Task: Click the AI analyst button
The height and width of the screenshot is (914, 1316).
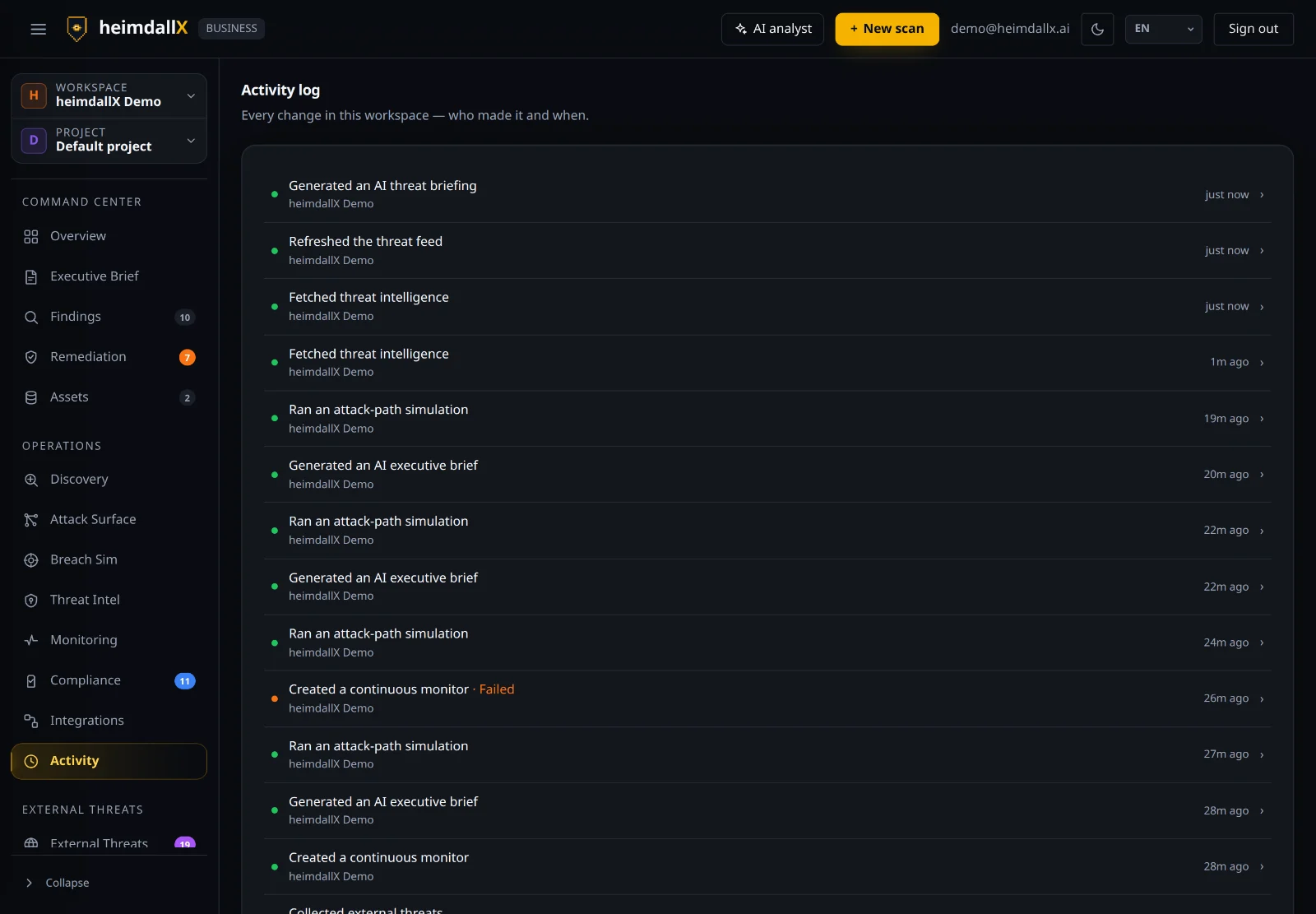Action: (772, 29)
